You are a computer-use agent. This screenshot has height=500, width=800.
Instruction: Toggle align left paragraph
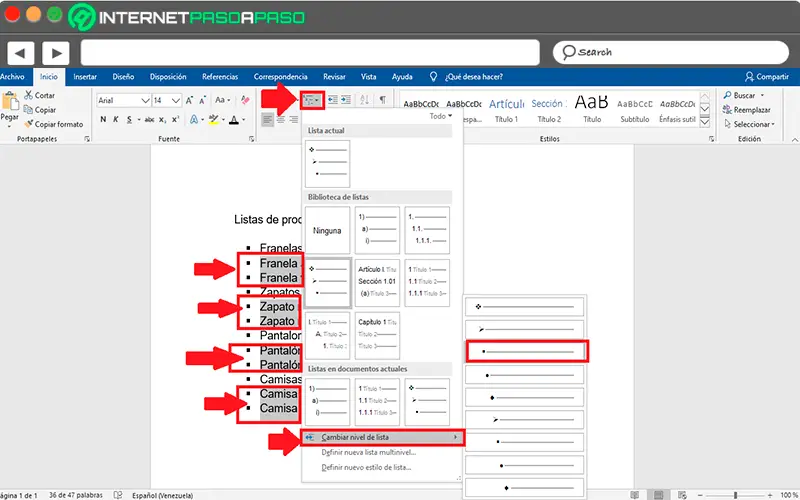pyautogui.click(x=267, y=120)
